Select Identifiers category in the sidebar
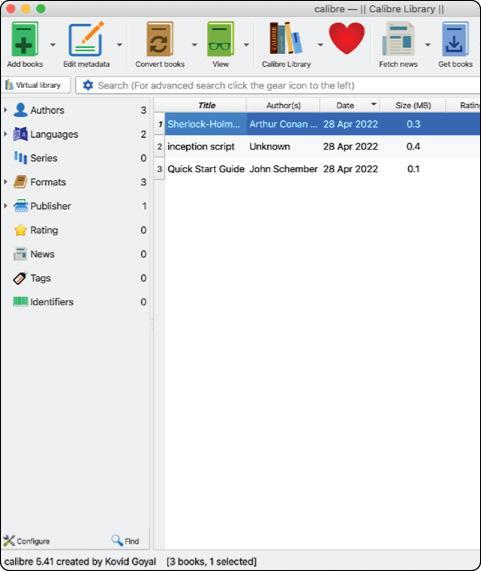The width and height of the screenshot is (481, 571). pyautogui.click(x=52, y=302)
